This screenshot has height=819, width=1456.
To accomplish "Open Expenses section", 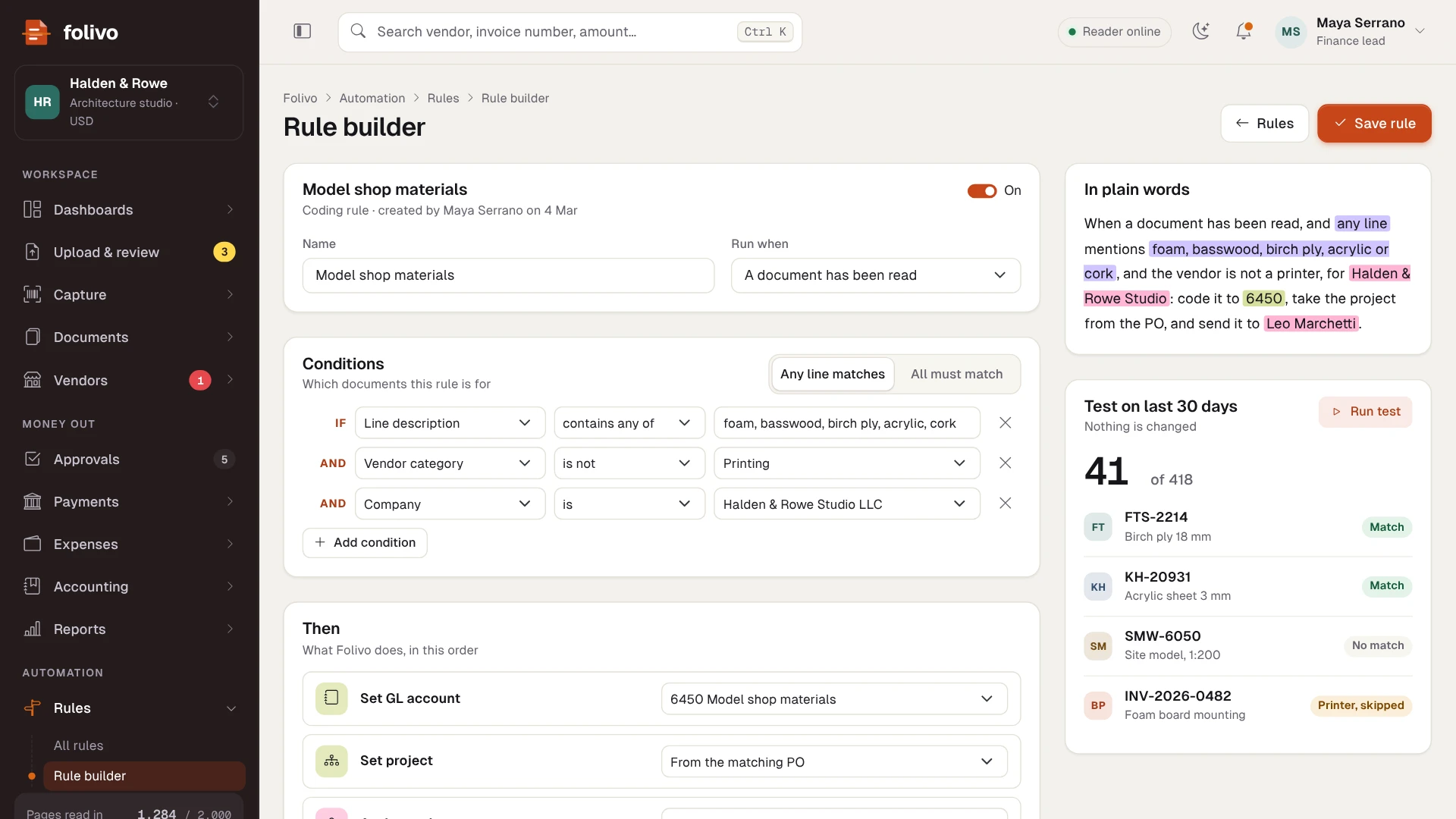I will [129, 544].
